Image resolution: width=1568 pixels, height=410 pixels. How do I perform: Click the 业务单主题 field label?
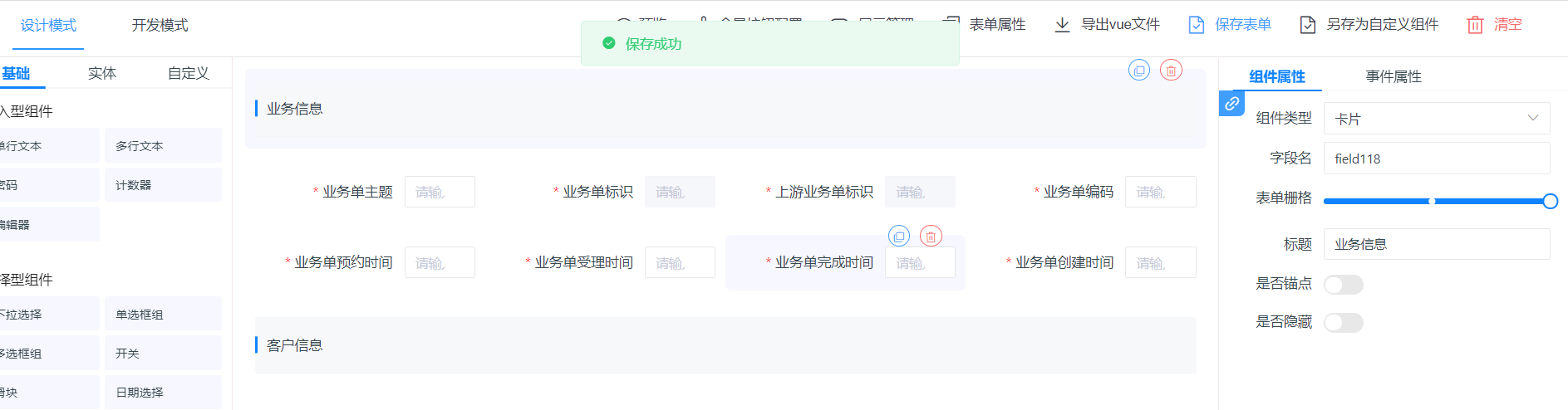coord(357,192)
